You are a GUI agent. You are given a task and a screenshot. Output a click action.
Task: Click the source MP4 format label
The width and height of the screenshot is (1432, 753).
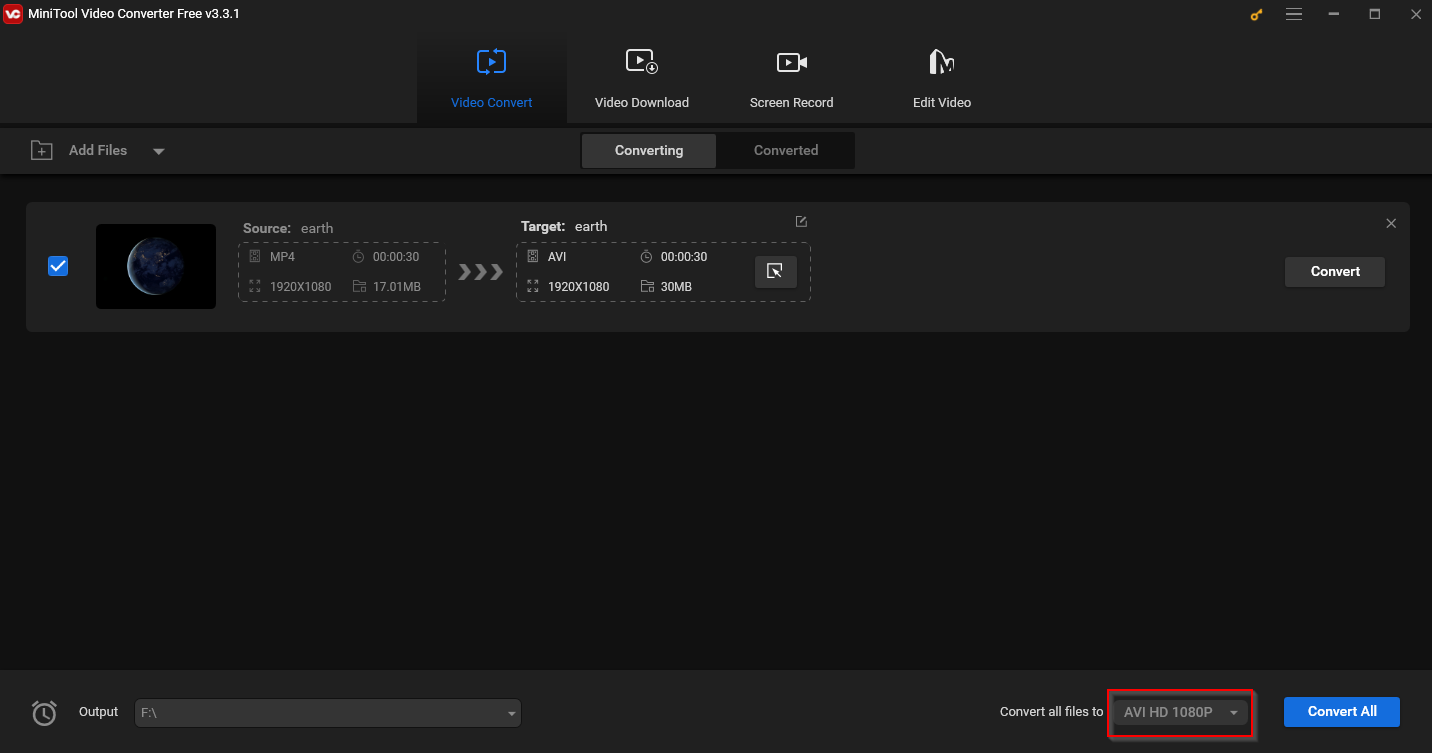pos(282,257)
